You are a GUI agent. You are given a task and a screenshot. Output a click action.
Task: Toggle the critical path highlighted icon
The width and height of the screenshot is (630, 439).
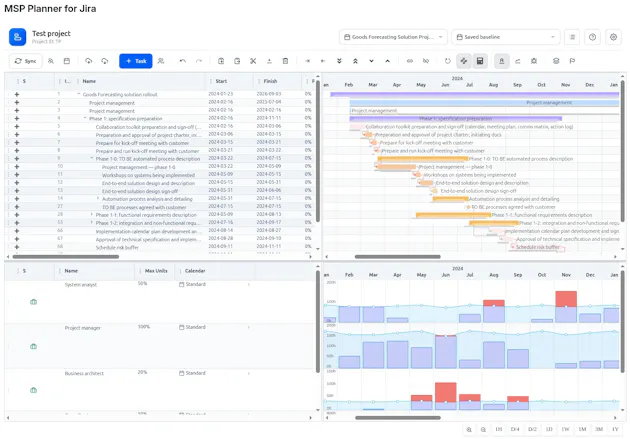point(464,61)
